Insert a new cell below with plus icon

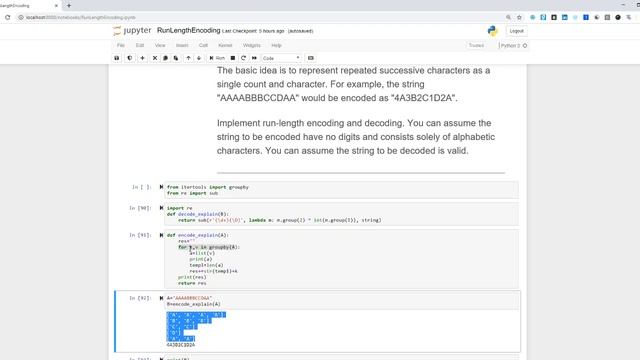point(142,58)
